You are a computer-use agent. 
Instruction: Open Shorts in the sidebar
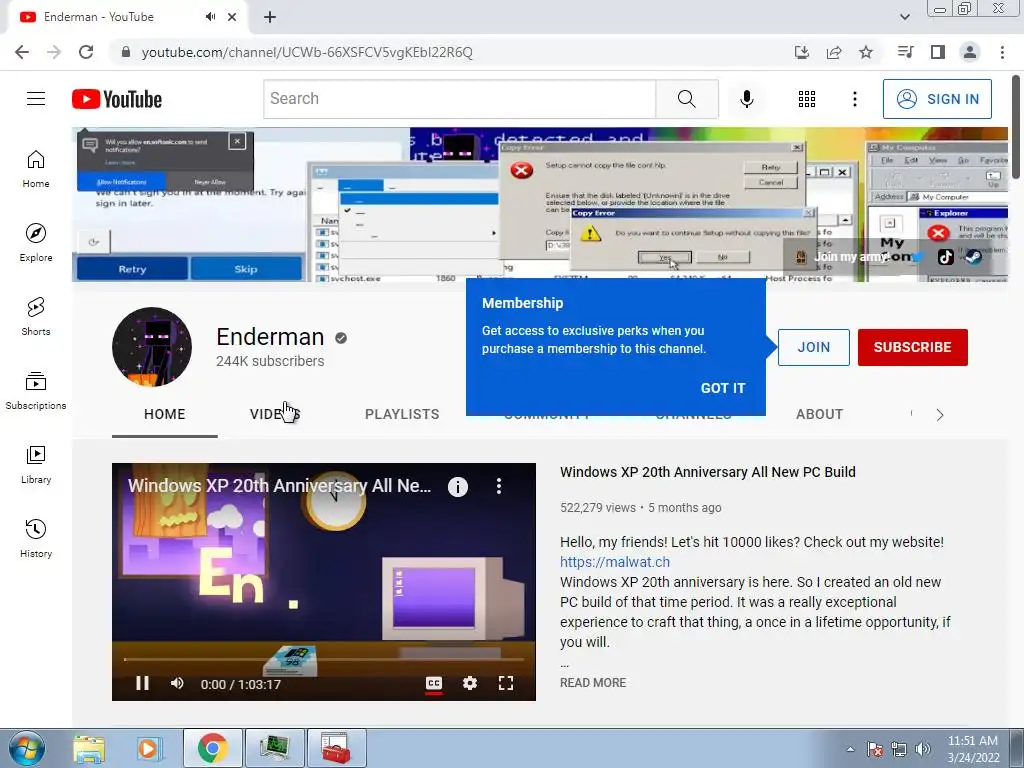(x=36, y=317)
